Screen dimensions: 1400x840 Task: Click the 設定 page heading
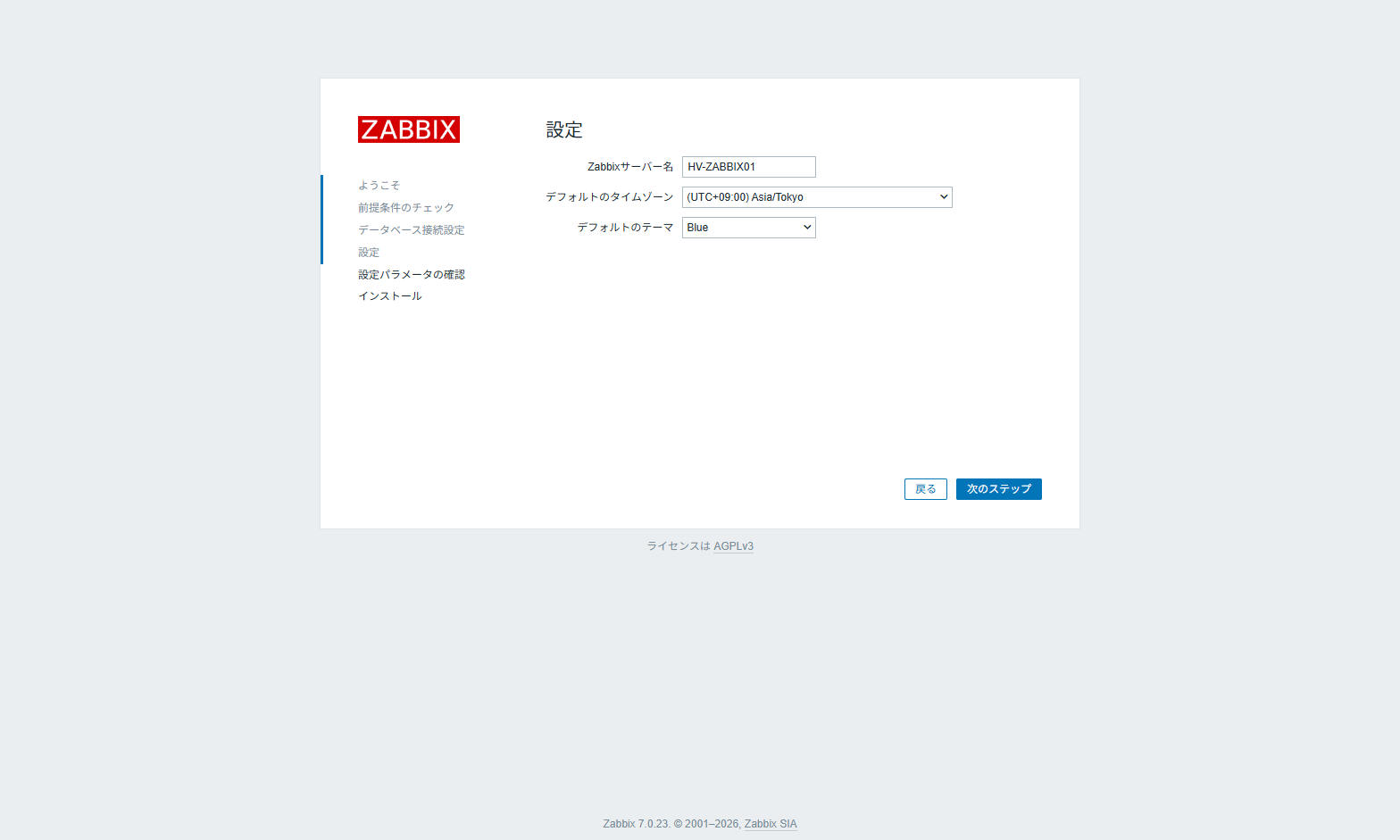tap(564, 130)
